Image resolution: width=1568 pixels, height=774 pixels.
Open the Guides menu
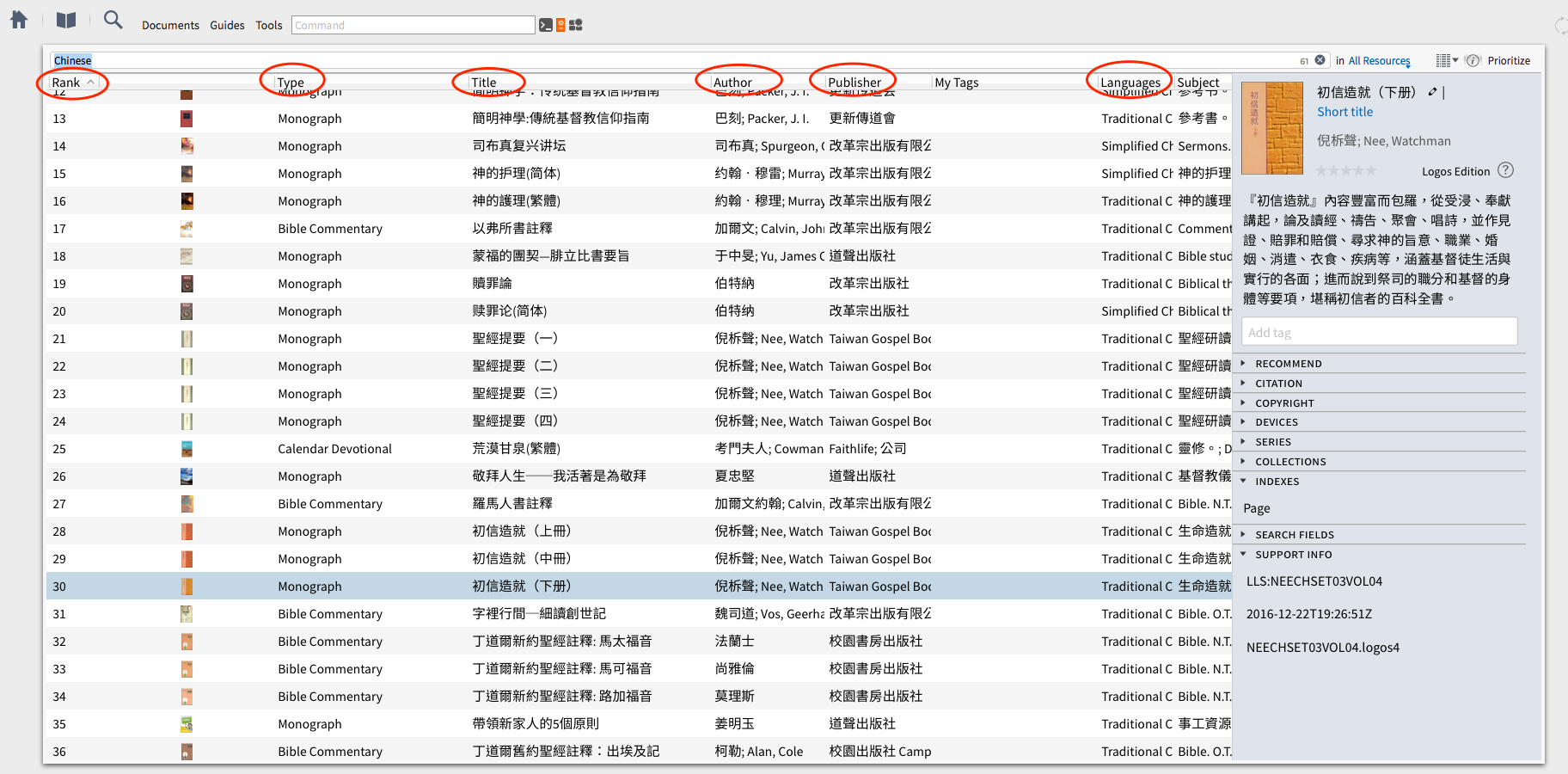[227, 25]
